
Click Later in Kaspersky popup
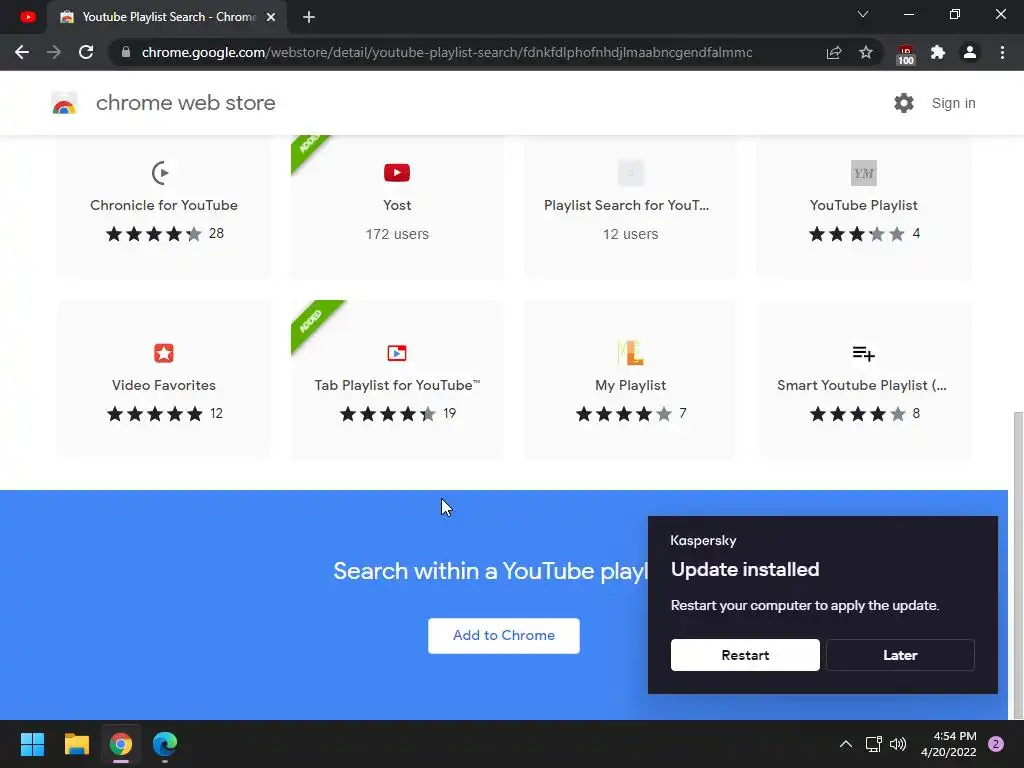900,655
